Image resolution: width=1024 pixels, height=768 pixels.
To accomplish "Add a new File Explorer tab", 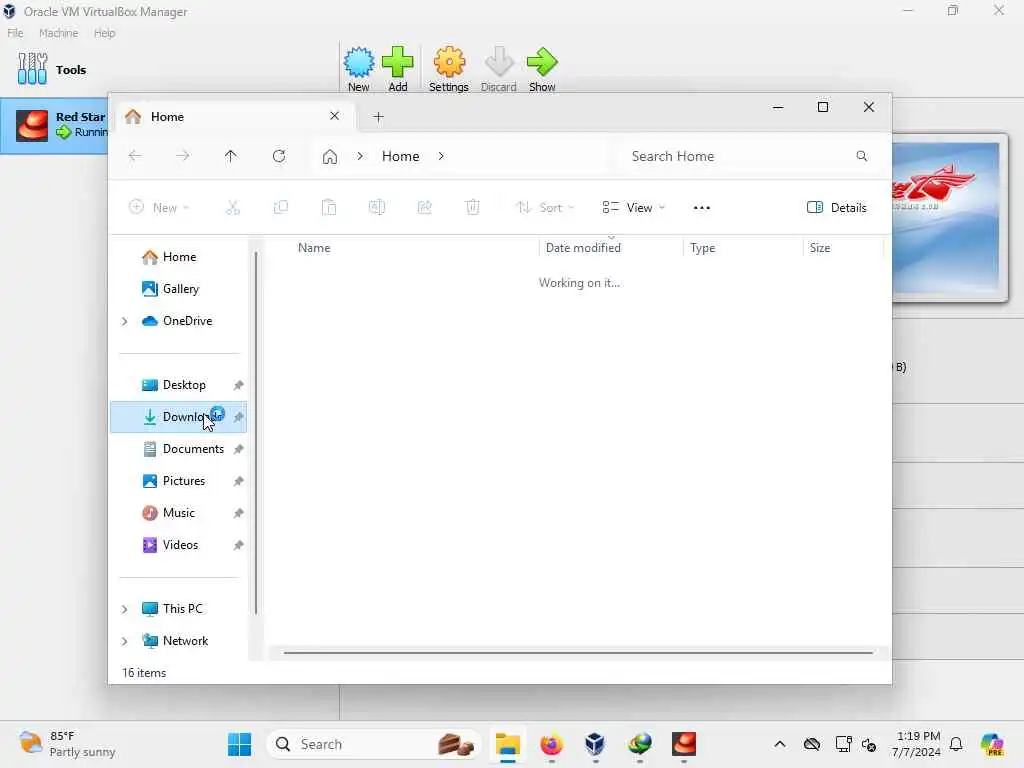I will click(378, 117).
